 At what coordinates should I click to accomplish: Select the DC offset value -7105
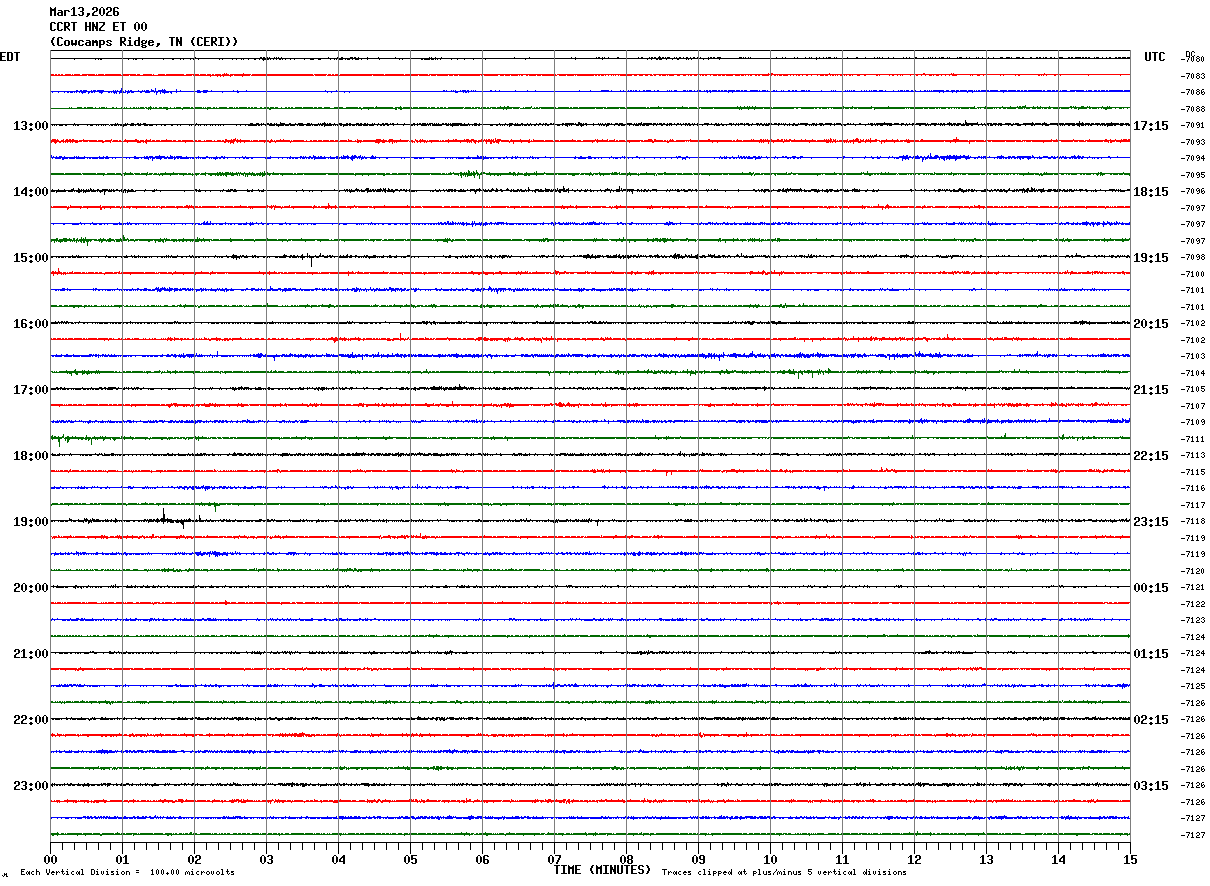pos(1193,389)
